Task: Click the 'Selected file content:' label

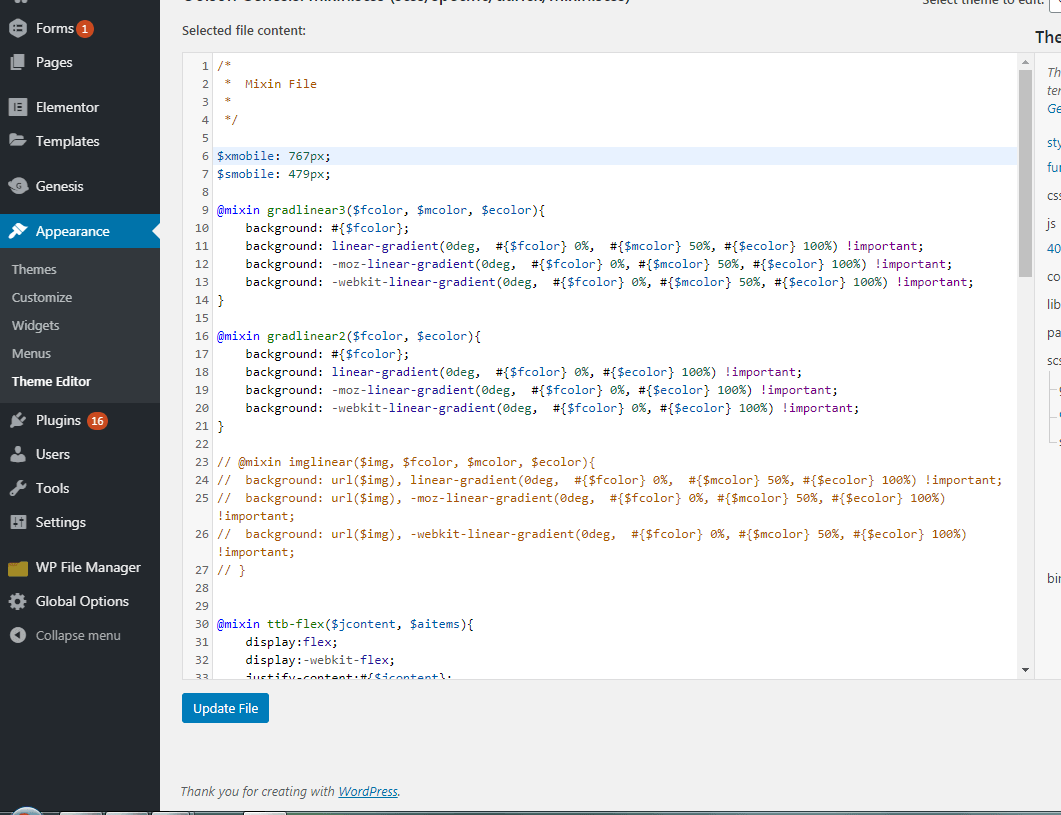Action: (x=244, y=30)
